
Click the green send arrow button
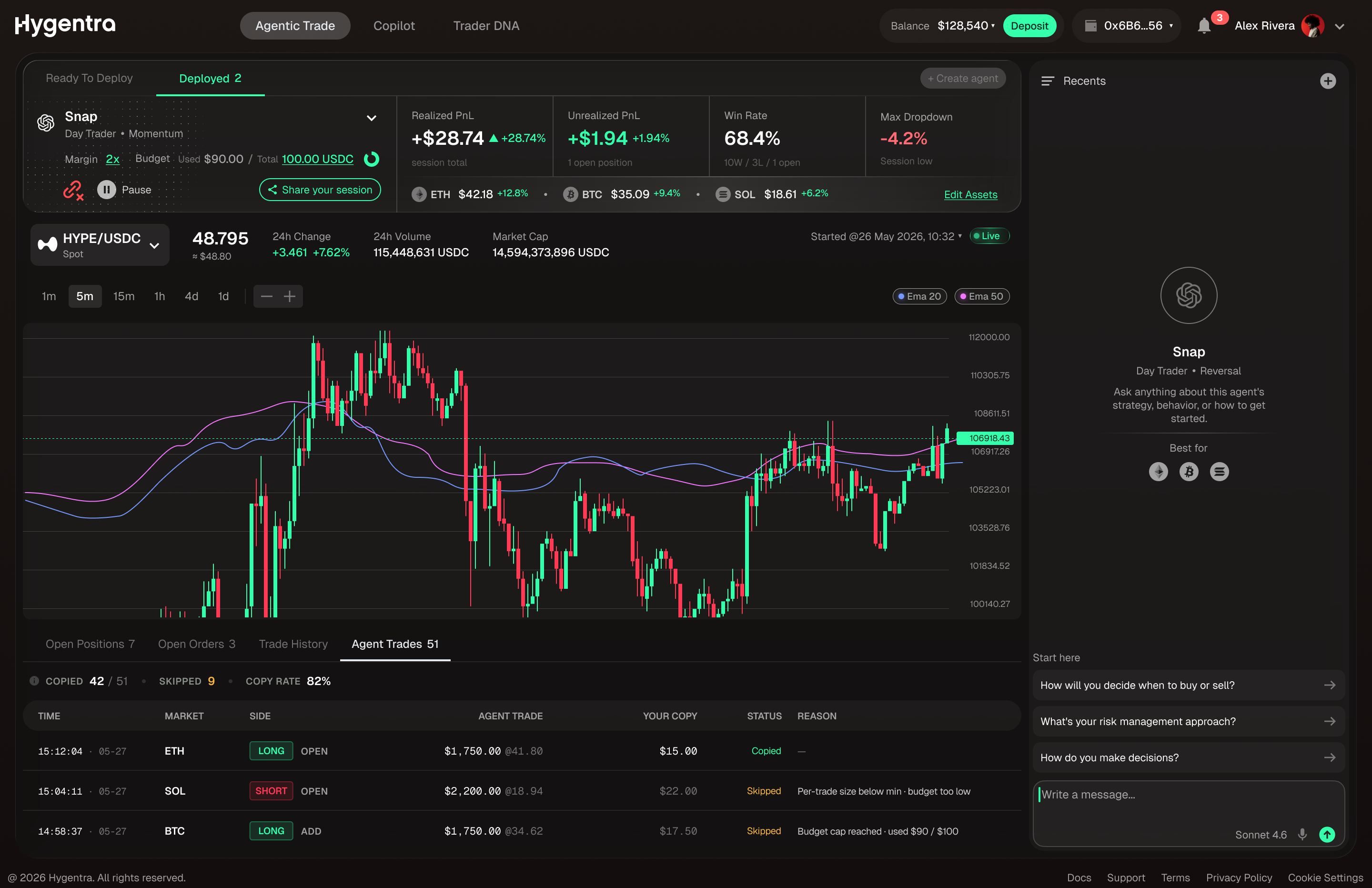point(1327,834)
